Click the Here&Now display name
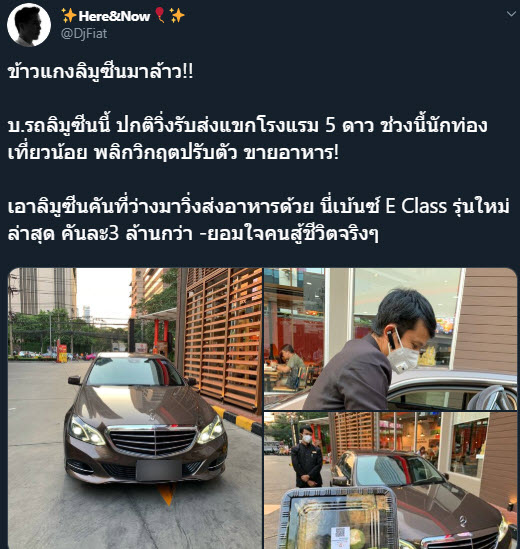 coord(114,16)
